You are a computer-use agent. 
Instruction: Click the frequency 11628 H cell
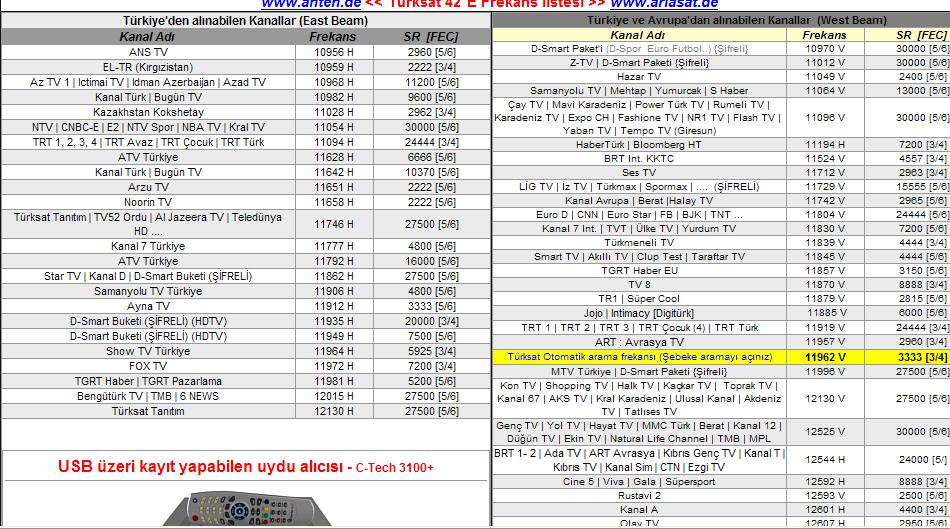[x=334, y=157]
